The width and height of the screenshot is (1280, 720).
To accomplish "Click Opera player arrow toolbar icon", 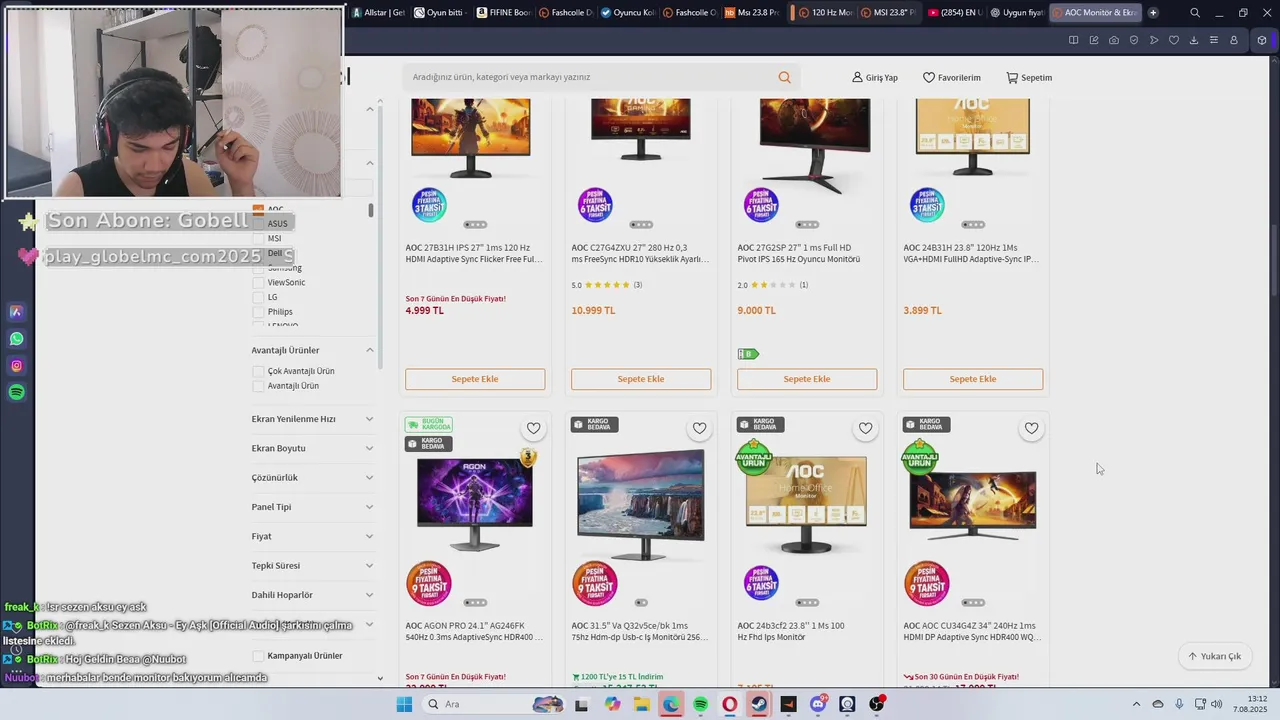I will click(x=1154, y=40).
